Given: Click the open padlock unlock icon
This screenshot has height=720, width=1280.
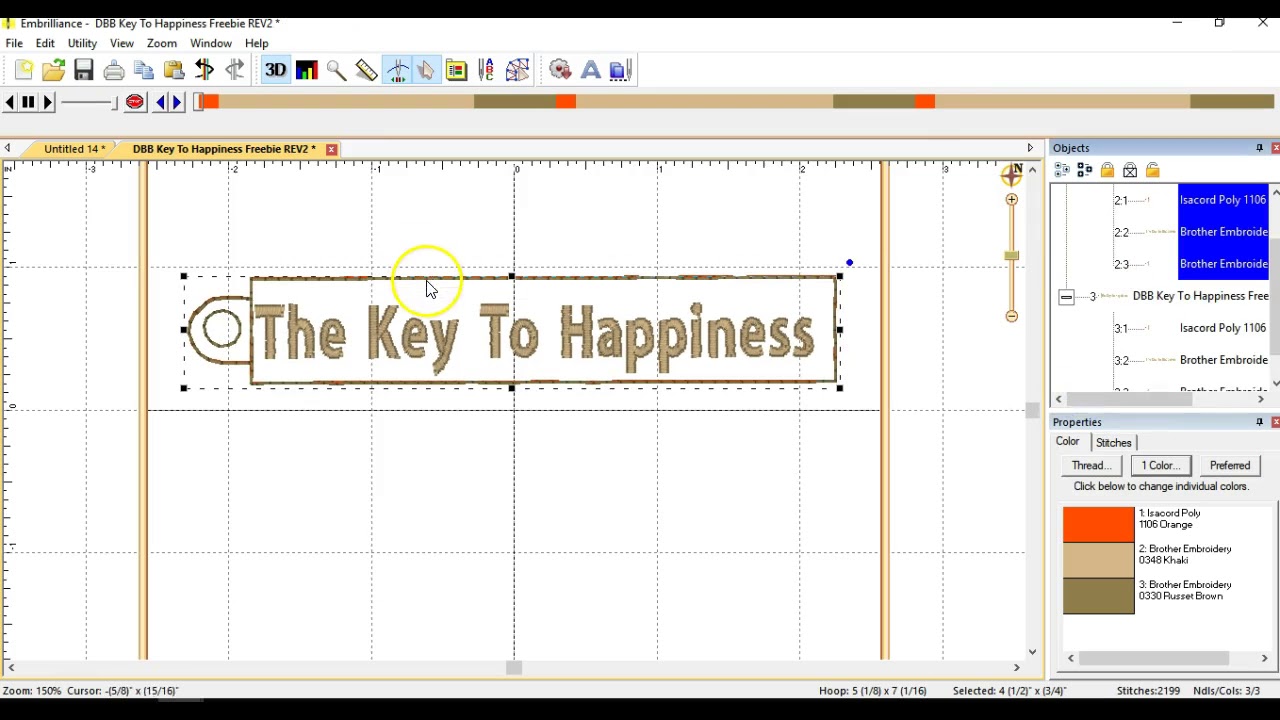Looking at the screenshot, I should point(1153,171).
